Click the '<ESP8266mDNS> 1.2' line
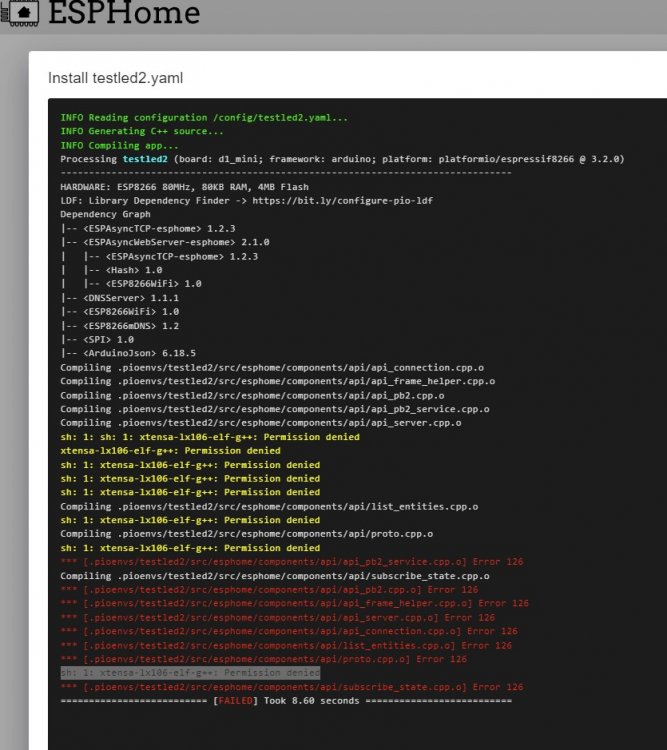The height and width of the screenshot is (750, 667). tap(120, 326)
